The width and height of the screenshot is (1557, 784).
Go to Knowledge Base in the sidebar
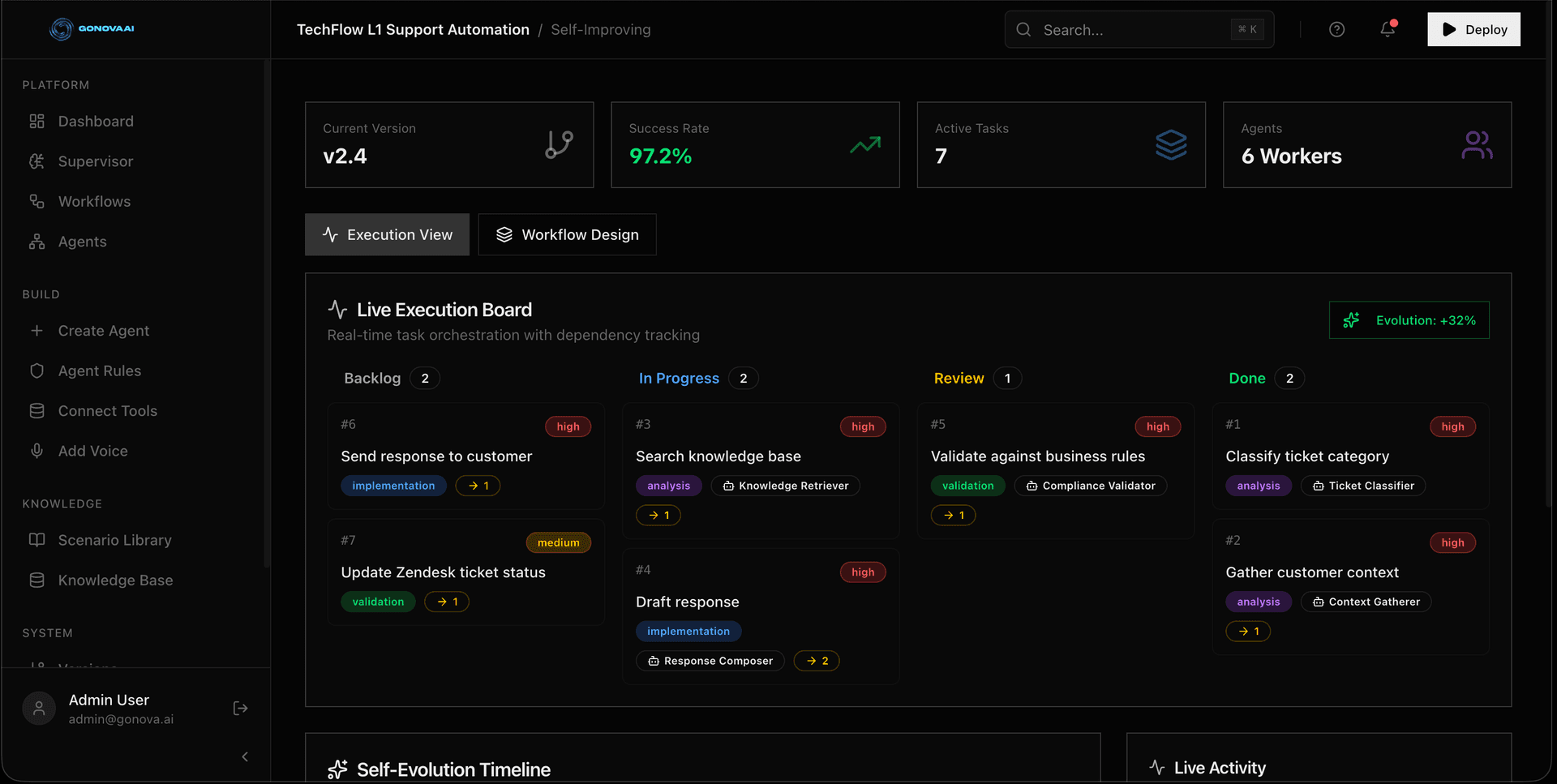tap(115, 581)
